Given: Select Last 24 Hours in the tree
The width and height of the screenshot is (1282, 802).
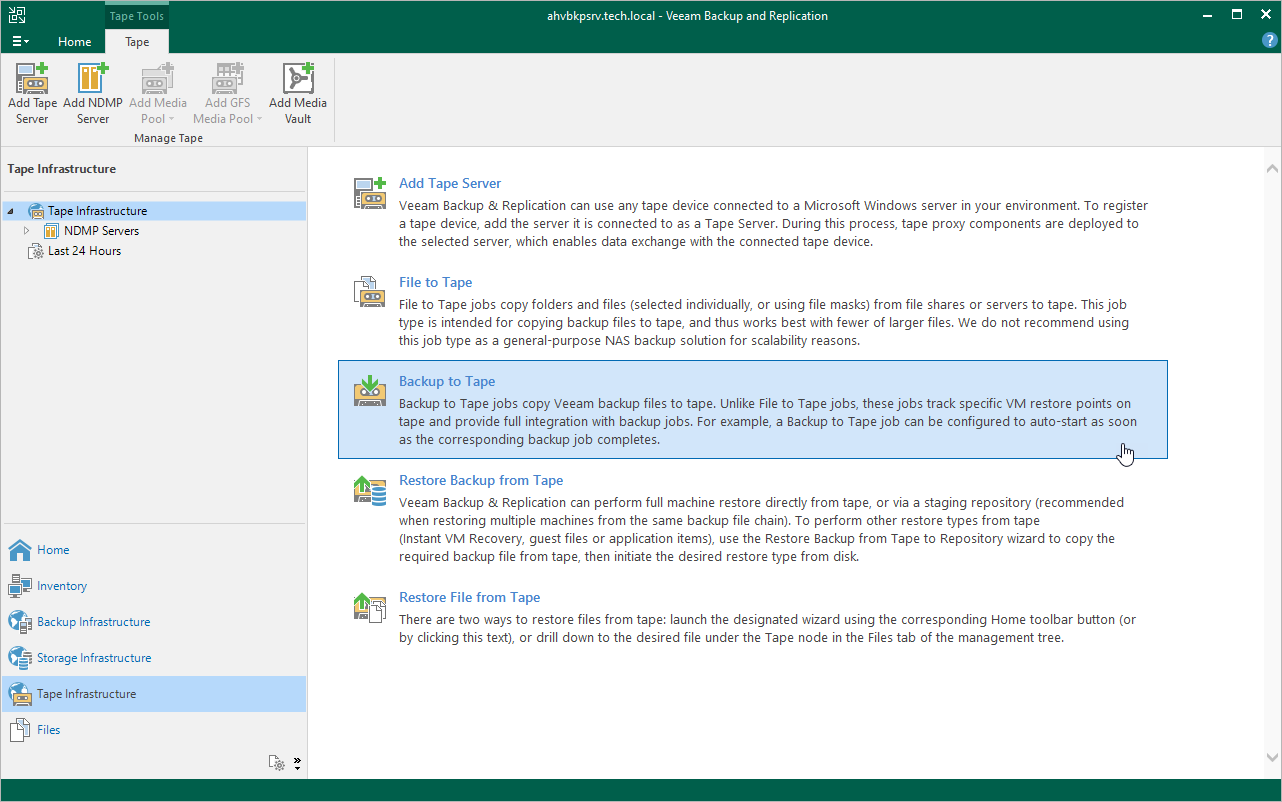Looking at the screenshot, I should tap(84, 251).
